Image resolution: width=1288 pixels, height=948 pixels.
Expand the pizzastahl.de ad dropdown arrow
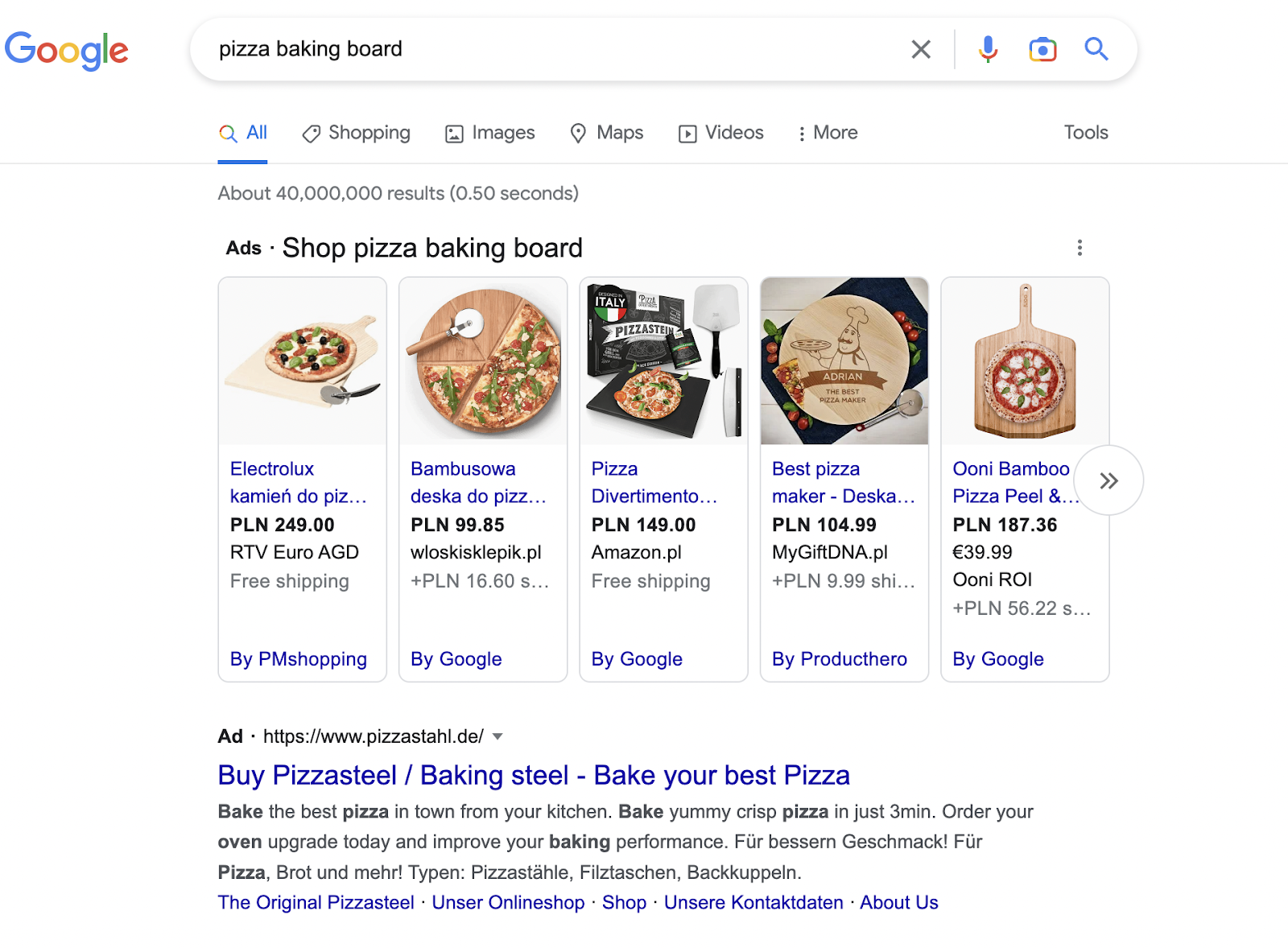497,736
